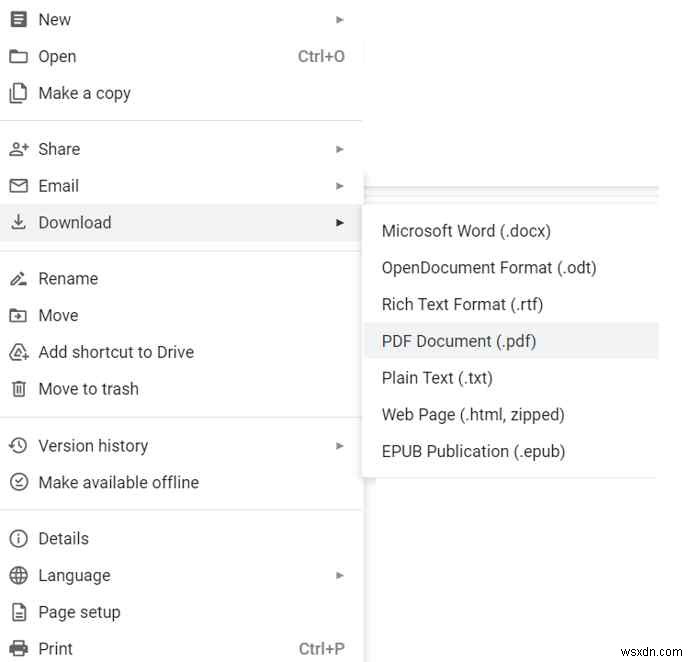Click the Make a copy icon
This screenshot has height=662, width=694.
pos(18,93)
